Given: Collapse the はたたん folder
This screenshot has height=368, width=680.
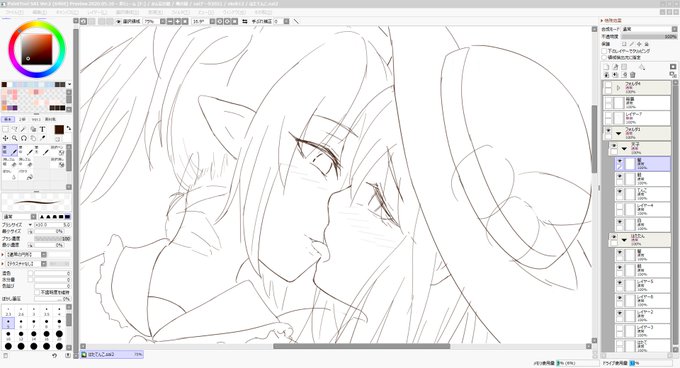Looking at the screenshot, I should tap(624, 240).
